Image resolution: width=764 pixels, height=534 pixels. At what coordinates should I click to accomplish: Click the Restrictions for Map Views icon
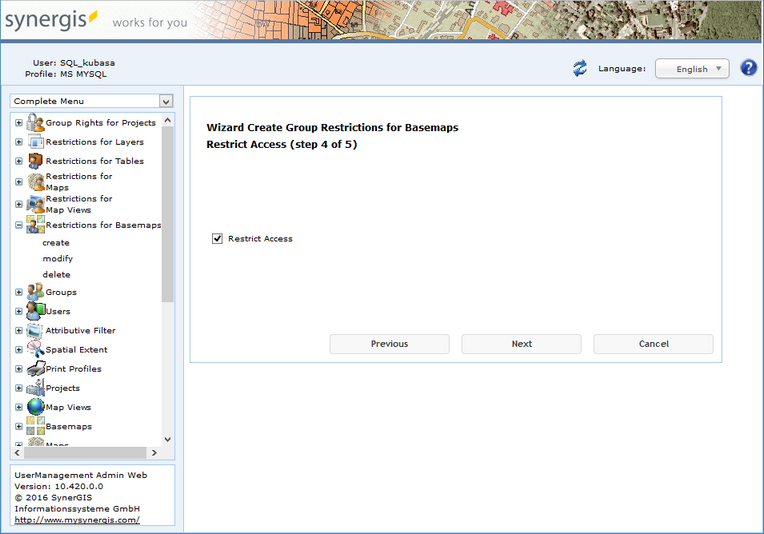click(36, 204)
